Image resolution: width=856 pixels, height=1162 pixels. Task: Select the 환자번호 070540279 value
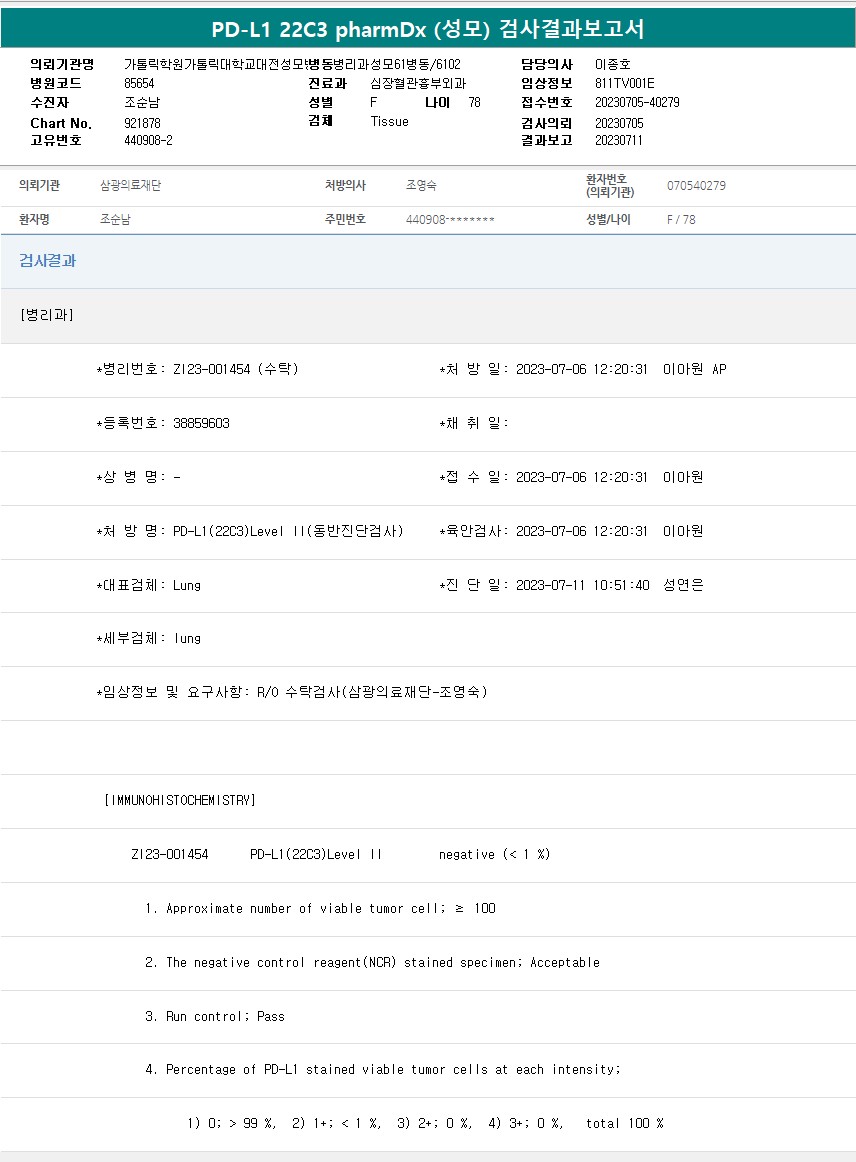coord(696,186)
